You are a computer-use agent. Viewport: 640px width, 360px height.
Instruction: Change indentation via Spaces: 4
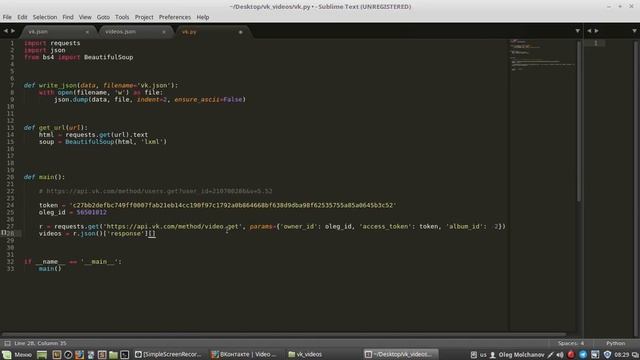tap(571, 343)
